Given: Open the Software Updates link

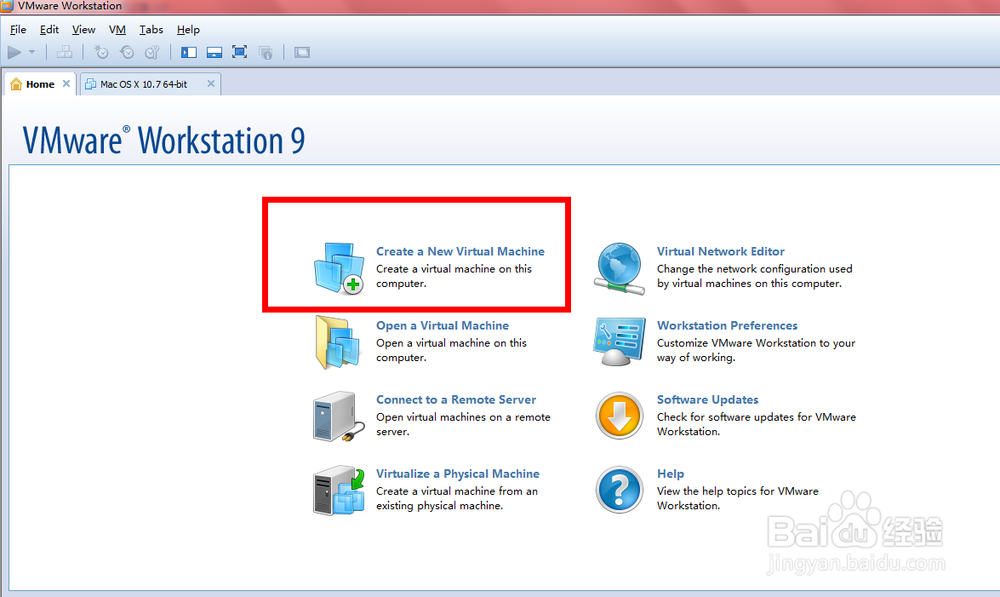Looking at the screenshot, I should 708,399.
